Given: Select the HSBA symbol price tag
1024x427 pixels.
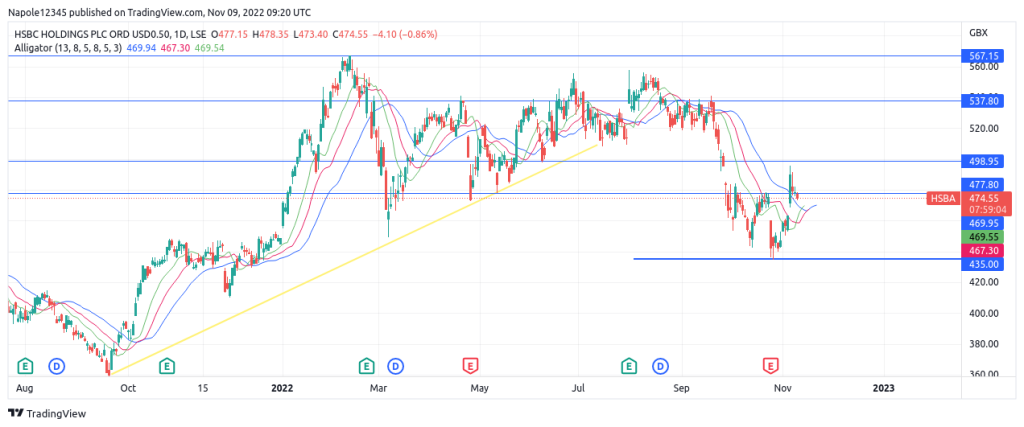Looking at the screenshot, I should coord(941,198).
